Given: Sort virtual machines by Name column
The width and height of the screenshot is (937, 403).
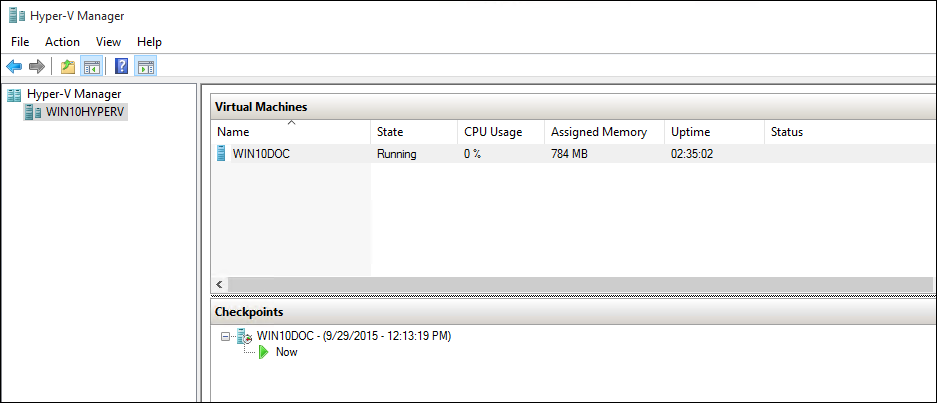Looking at the screenshot, I should point(233,132).
